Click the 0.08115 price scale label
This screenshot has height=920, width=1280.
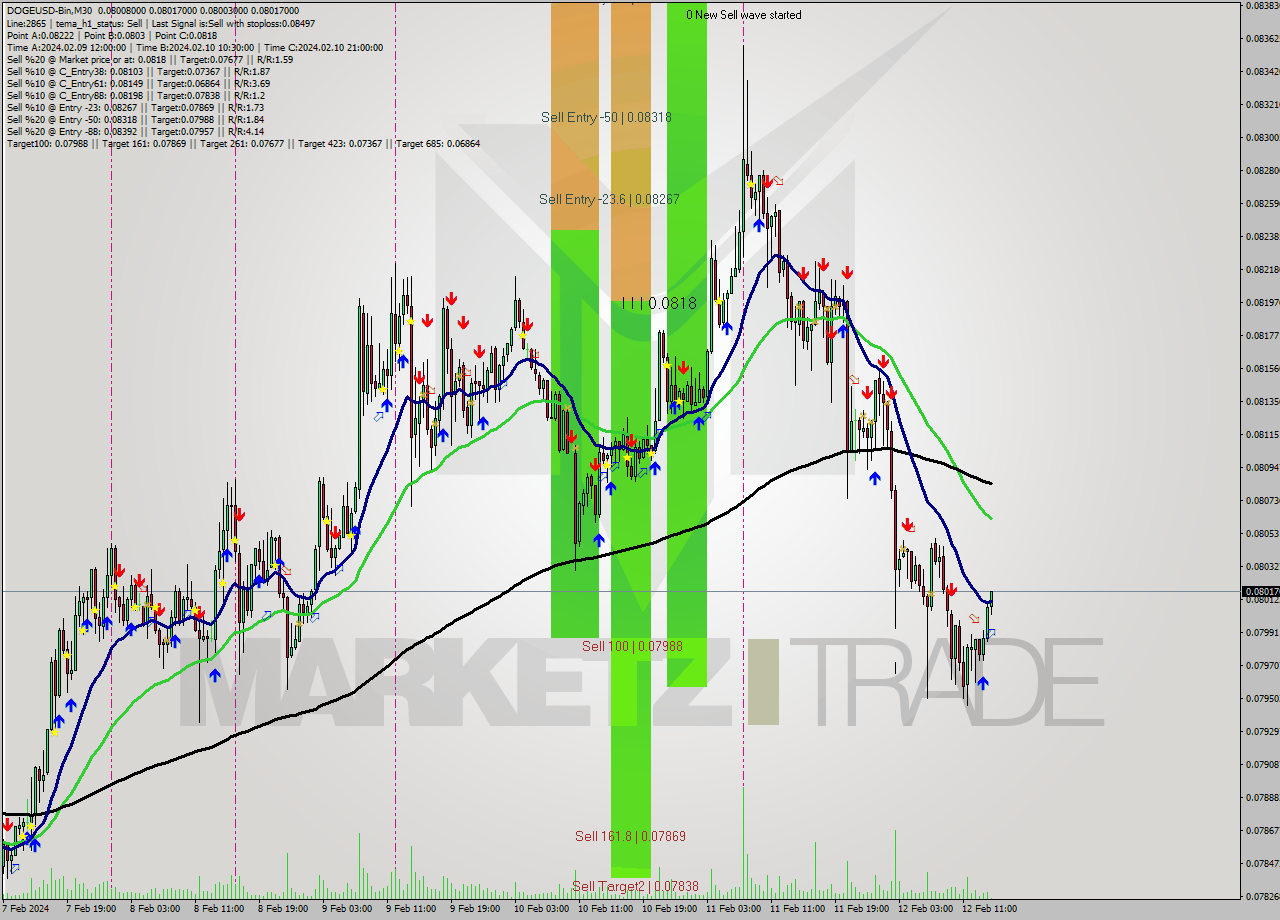click(1261, 434)
